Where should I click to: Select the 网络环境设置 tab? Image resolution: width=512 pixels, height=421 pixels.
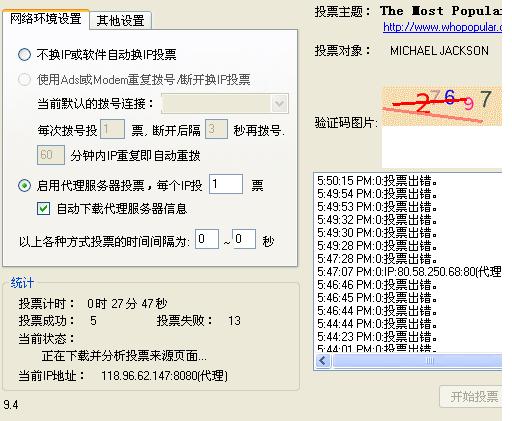click(46, 19)
